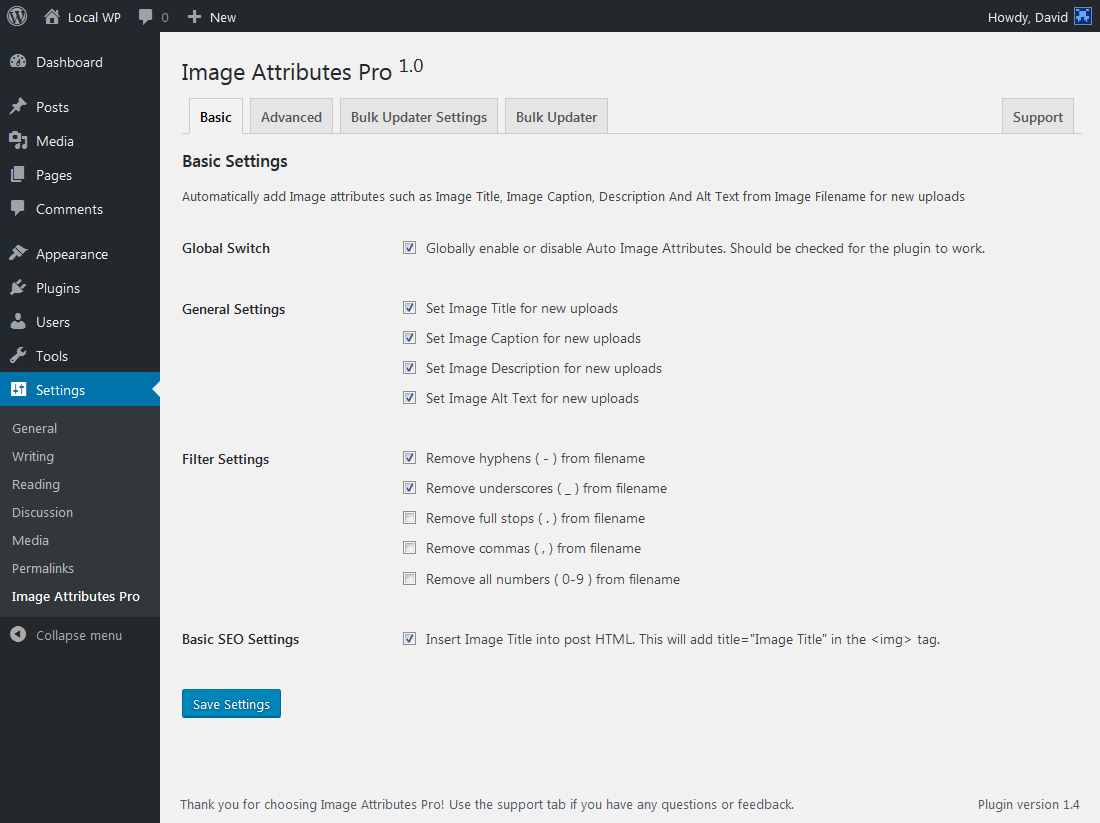Click David's user avatar icon
The width and height of the screenshot is (1100, 823).
[1082, 17]
